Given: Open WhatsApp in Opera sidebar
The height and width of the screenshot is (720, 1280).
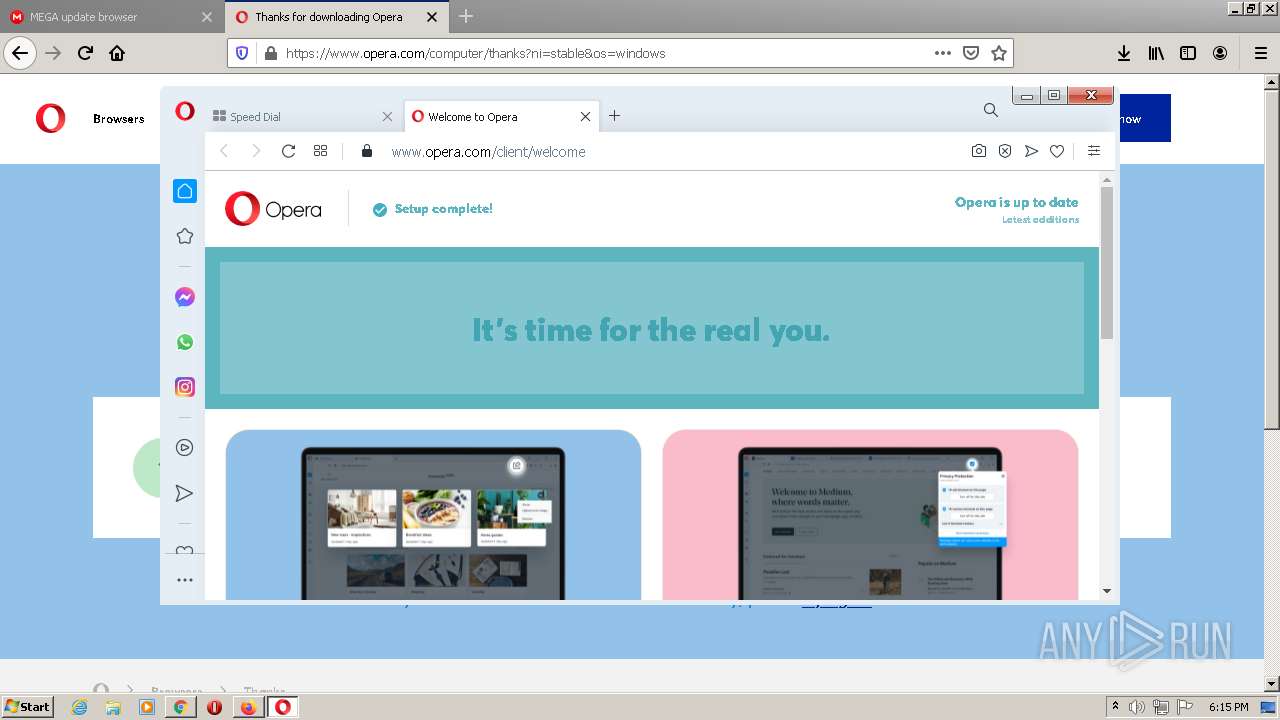Looking at the screenshot, I should [185, 342].
